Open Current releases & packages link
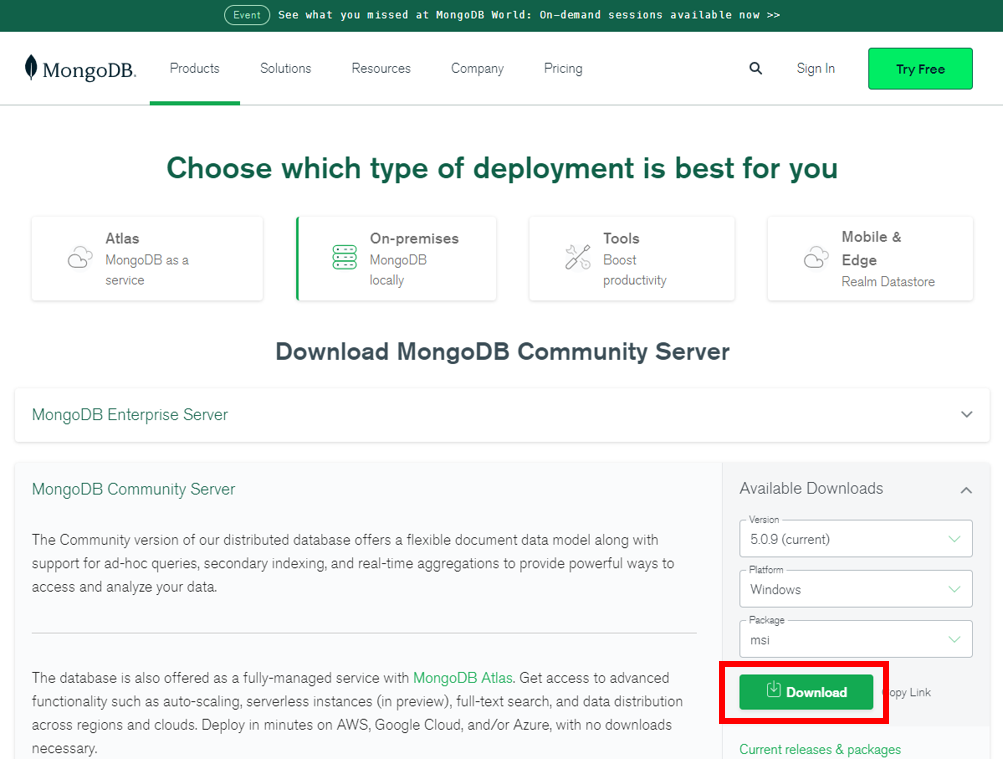 820,749
